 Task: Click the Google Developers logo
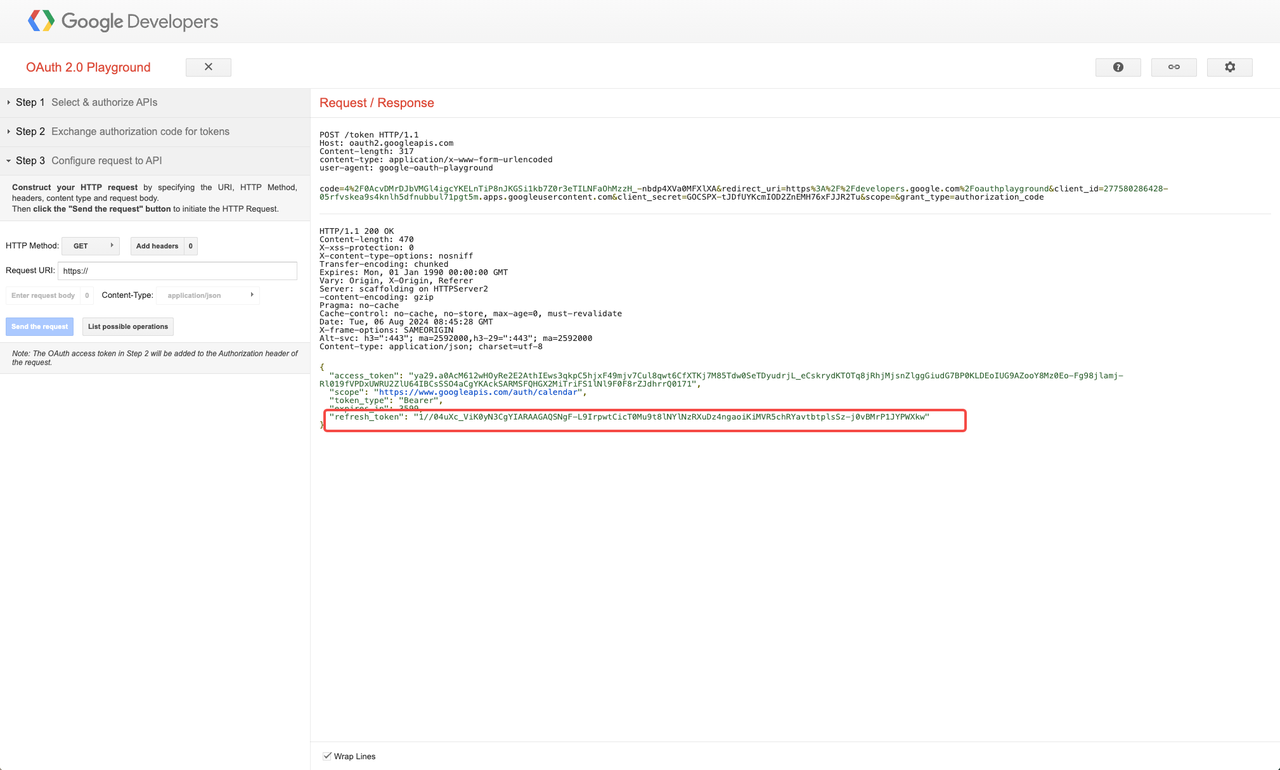coord(123,21)
